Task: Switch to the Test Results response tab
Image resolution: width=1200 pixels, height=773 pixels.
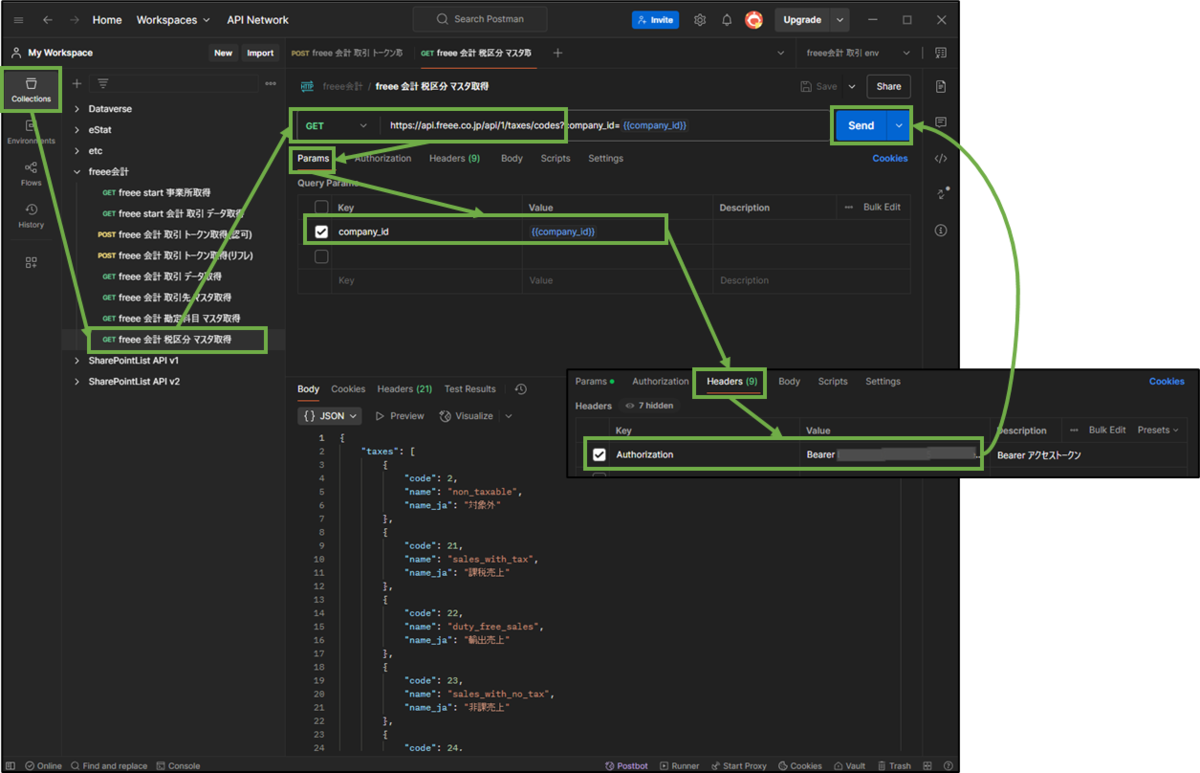Action: (x=470, y=389)
